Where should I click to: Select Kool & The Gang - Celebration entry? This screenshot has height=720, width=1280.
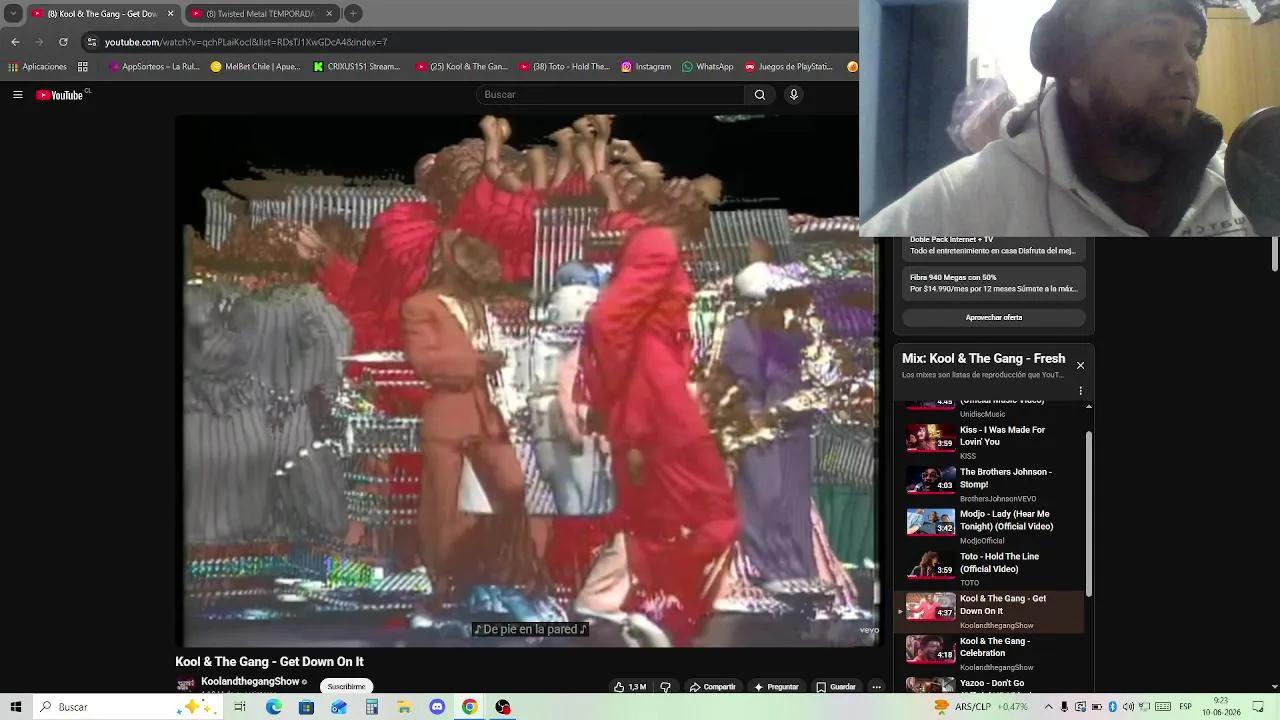click(x=990, y=653)
